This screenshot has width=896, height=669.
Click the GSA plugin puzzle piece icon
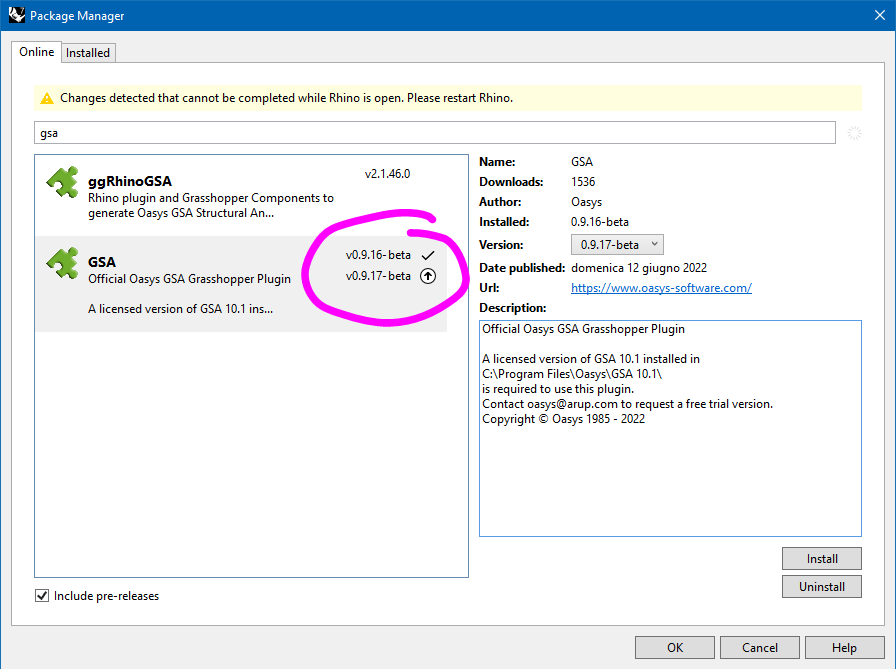[62, 263]
